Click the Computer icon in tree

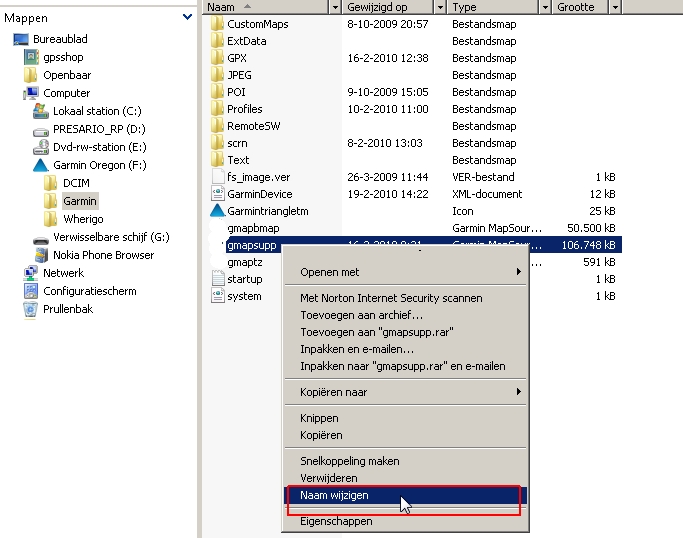click(x=31, y=93)
